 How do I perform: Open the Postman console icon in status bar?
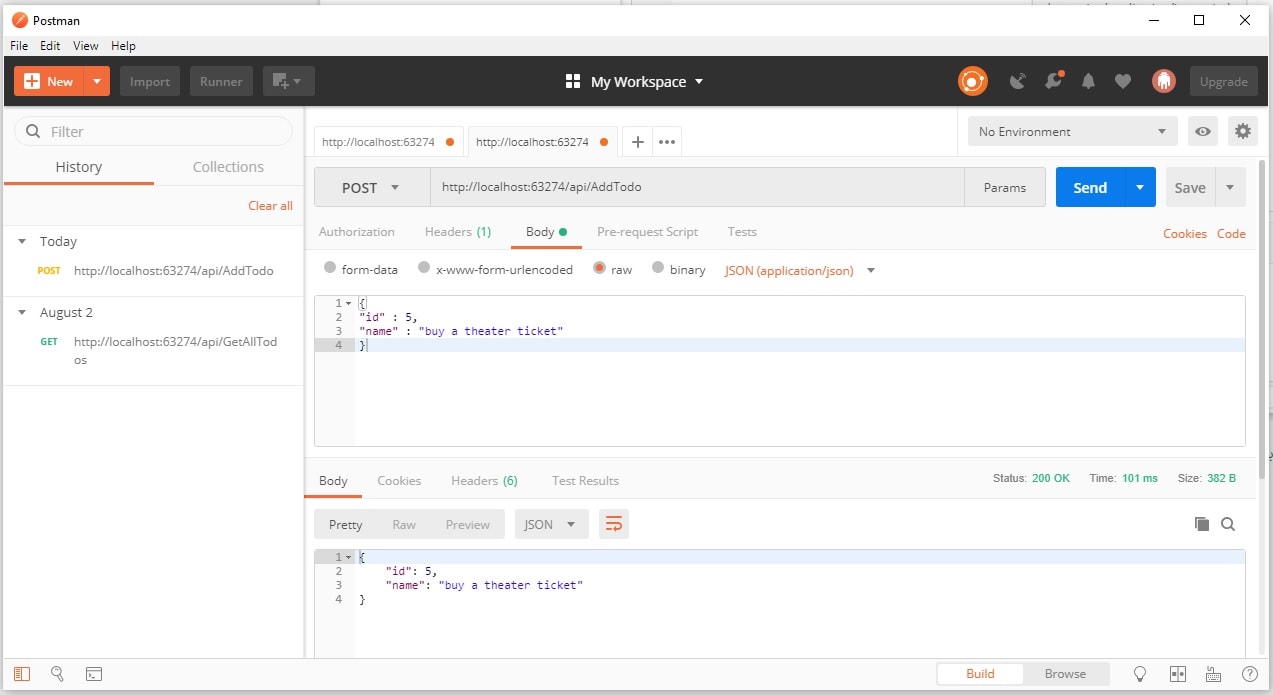tap(94, 674)
